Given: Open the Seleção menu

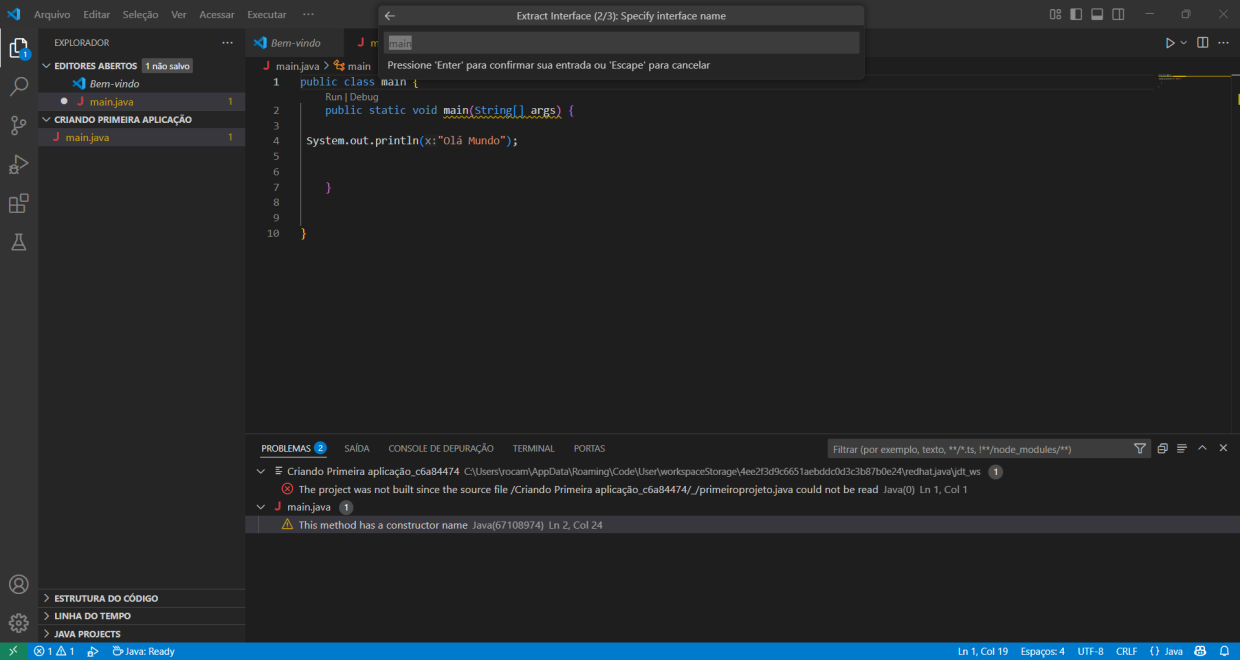Looking at the screenshot, I should pyautogui.click(x=141, y=15).
